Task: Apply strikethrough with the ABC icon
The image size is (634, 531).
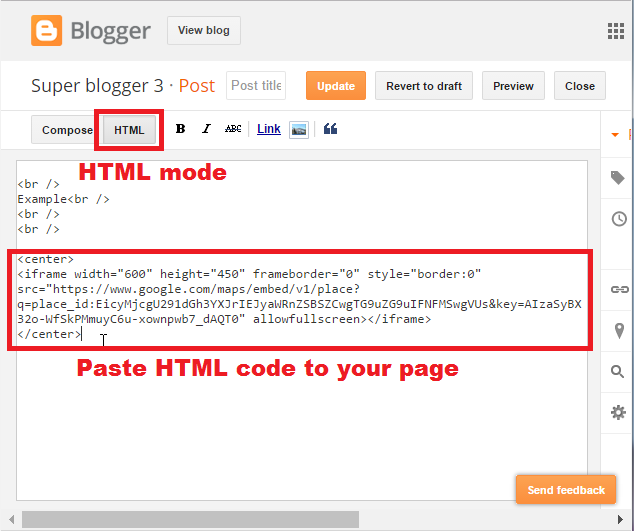Action: pos(233,129)
